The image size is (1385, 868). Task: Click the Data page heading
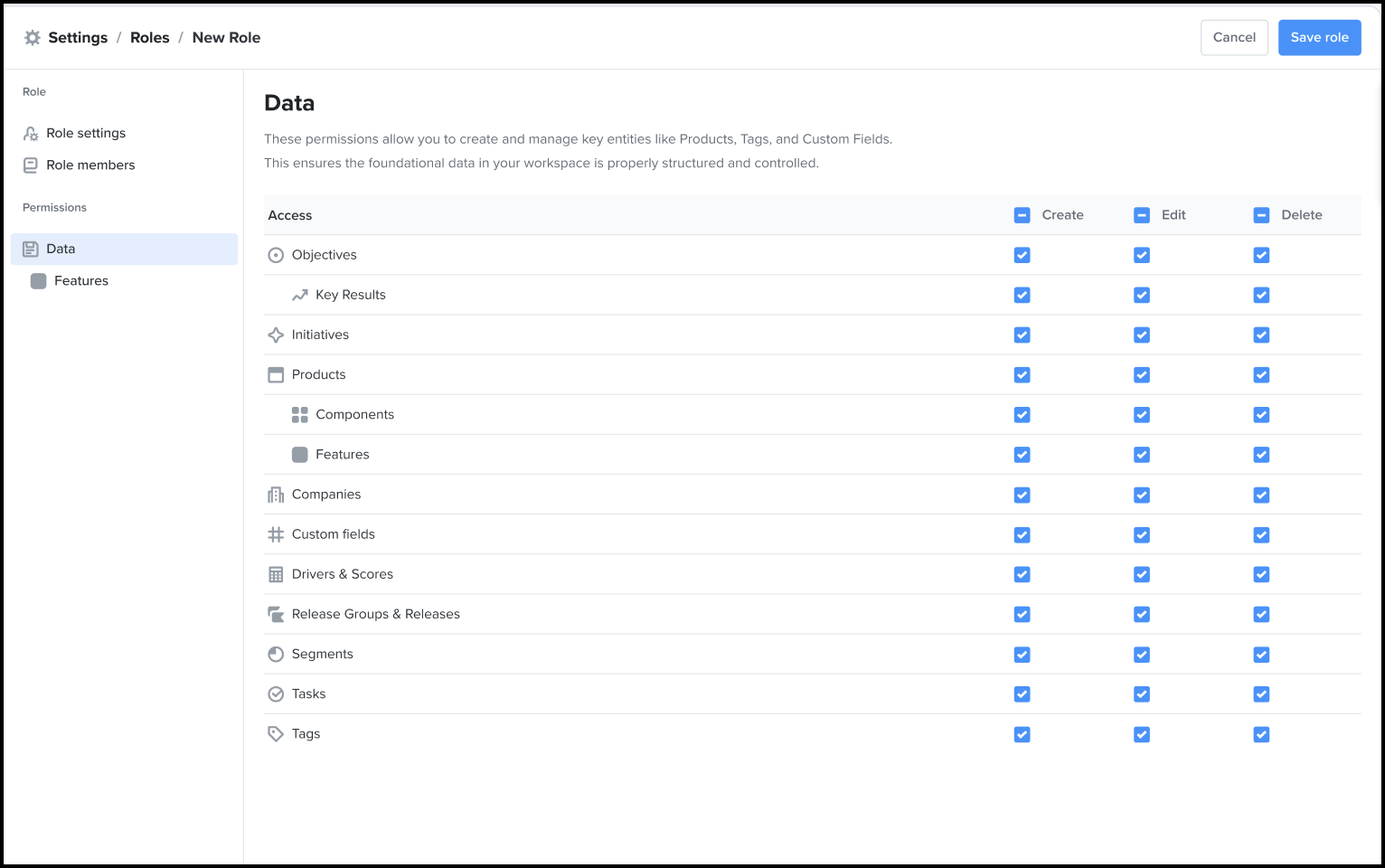[x=289, y=103]
